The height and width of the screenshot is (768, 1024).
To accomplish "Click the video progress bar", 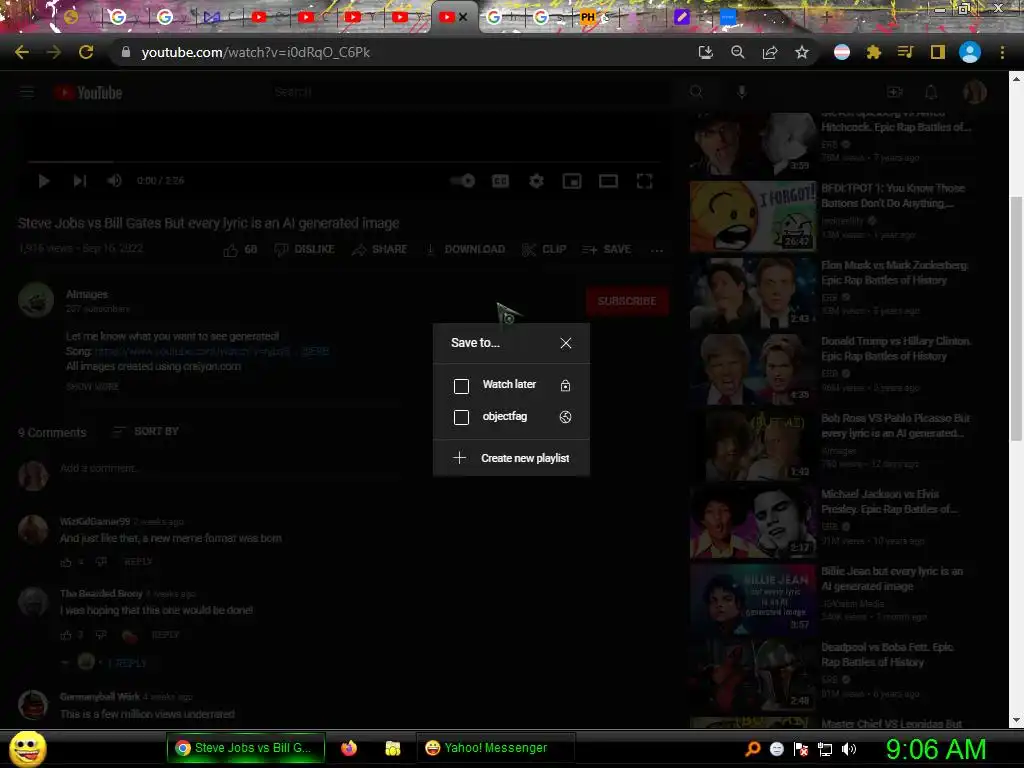I will 344,161.
